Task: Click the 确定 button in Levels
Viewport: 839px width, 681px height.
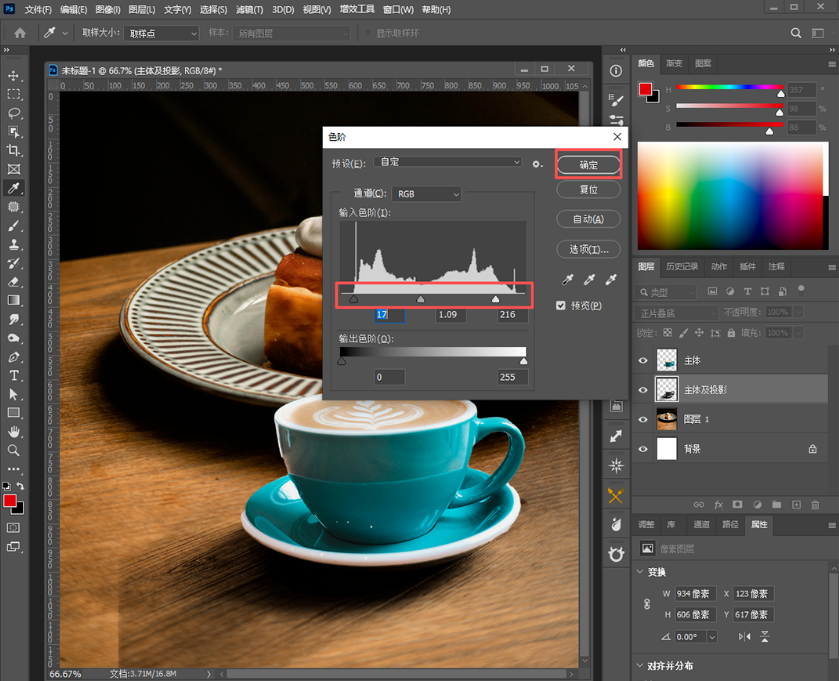Action: pyautogui.click(x=589, y=165)
